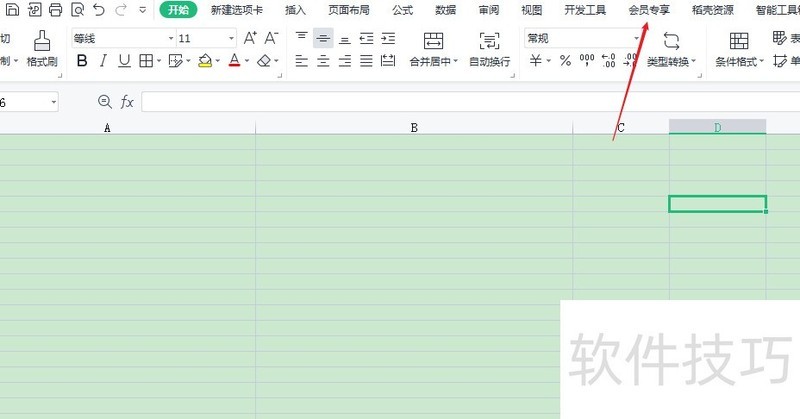Open the 常规 number format dropdown
The height and width of the screenshot is (419, 800).
pyautogui.click(x=636, y=38)
